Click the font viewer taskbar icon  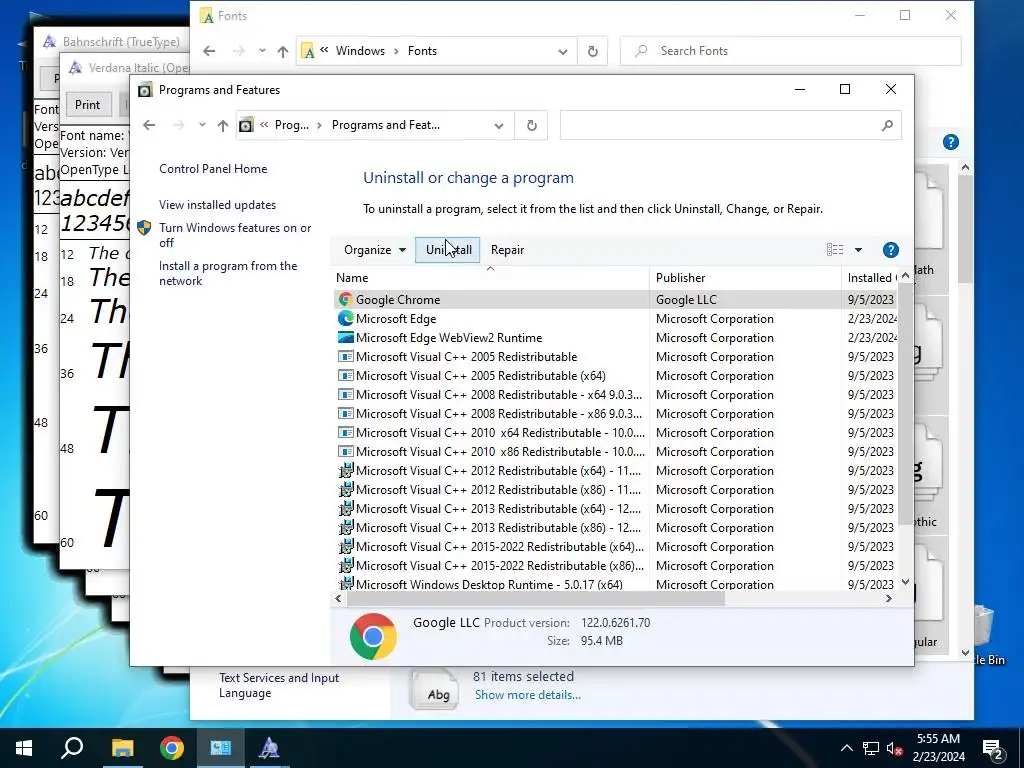(x=269, y=748)
